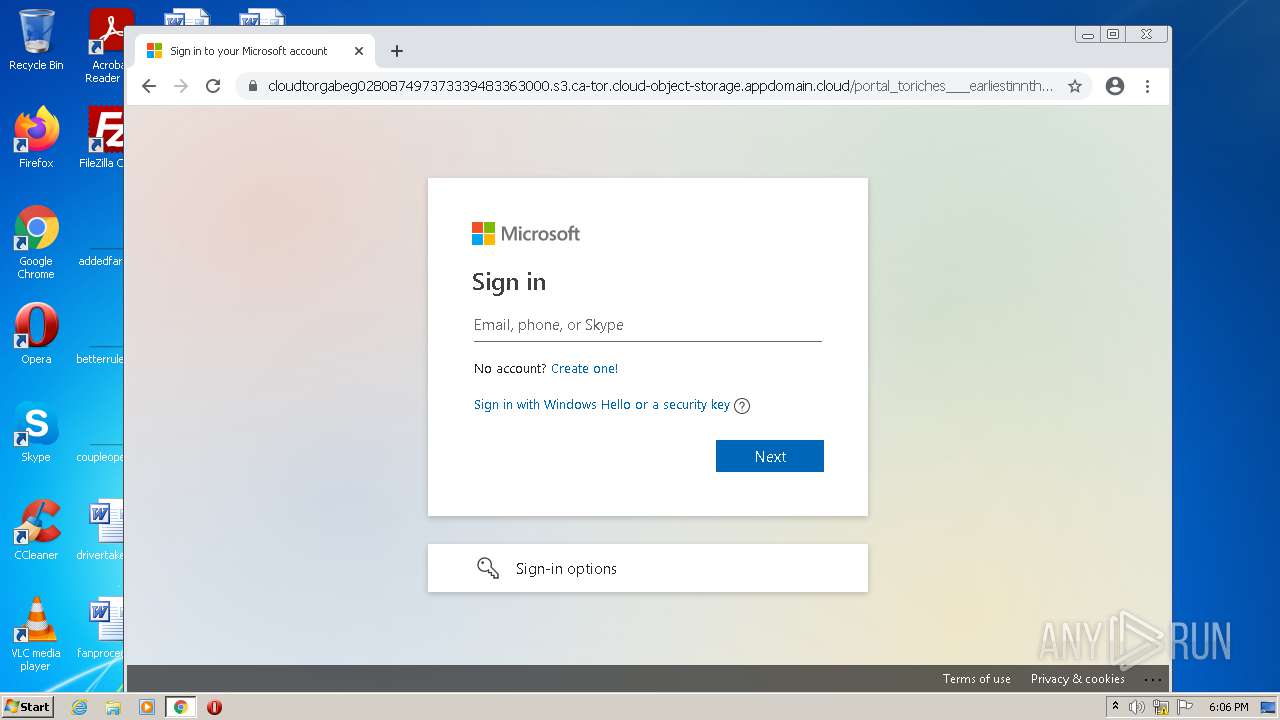Image resolution: width=1280 pixels, height=720 pixels.
Task: Open the Windows Start menu
Action: point(27,706)
